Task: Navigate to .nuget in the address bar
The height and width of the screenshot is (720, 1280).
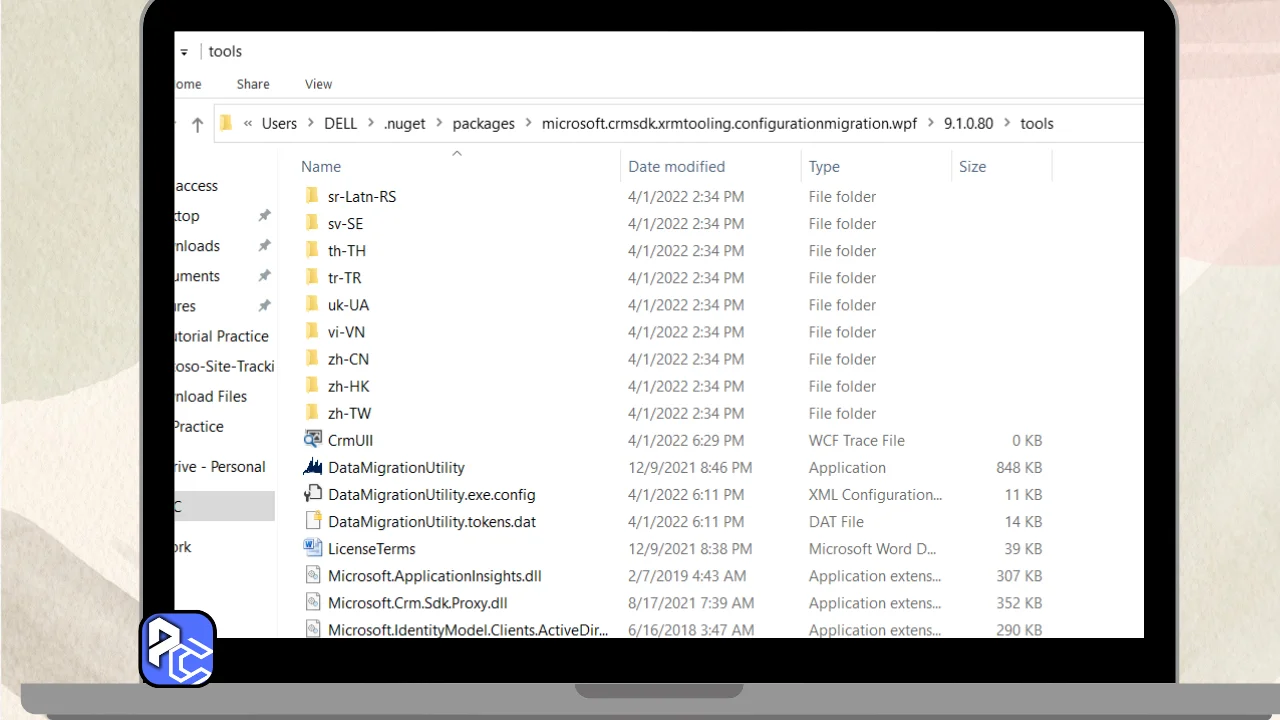Action: pyautogui.click(x=404, y=124)
